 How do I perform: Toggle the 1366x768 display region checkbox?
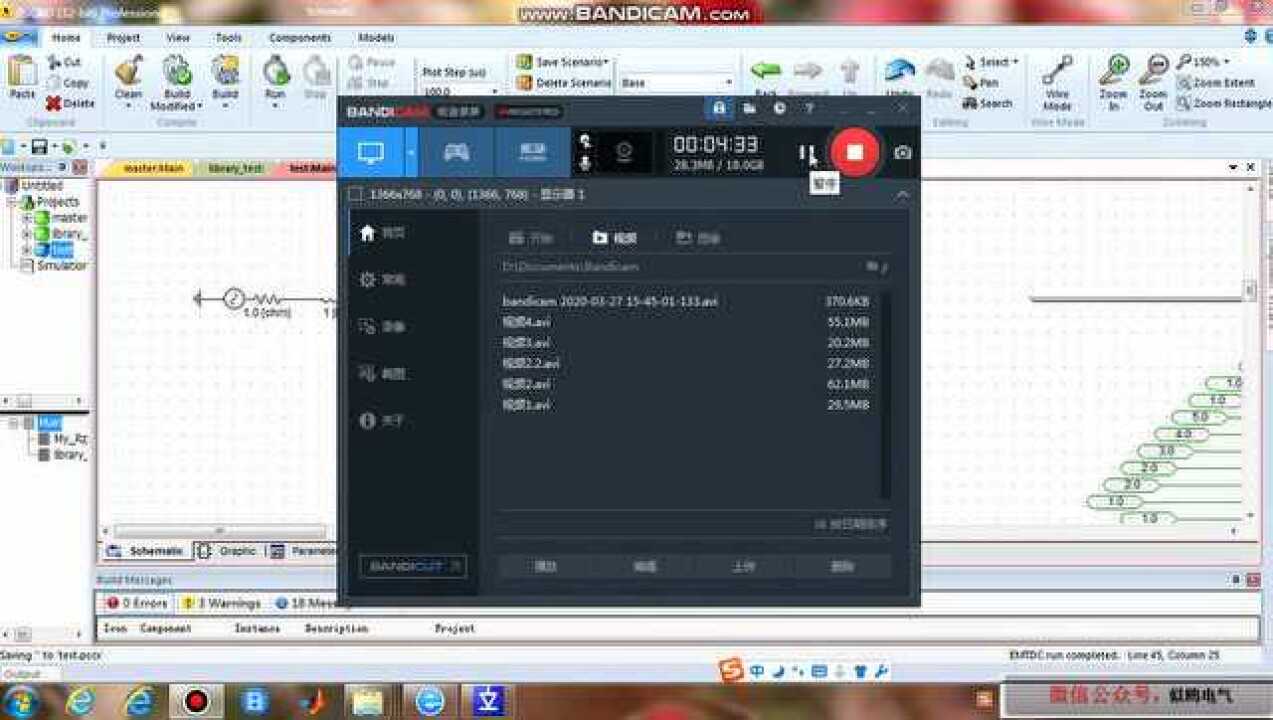pos(355,194)
